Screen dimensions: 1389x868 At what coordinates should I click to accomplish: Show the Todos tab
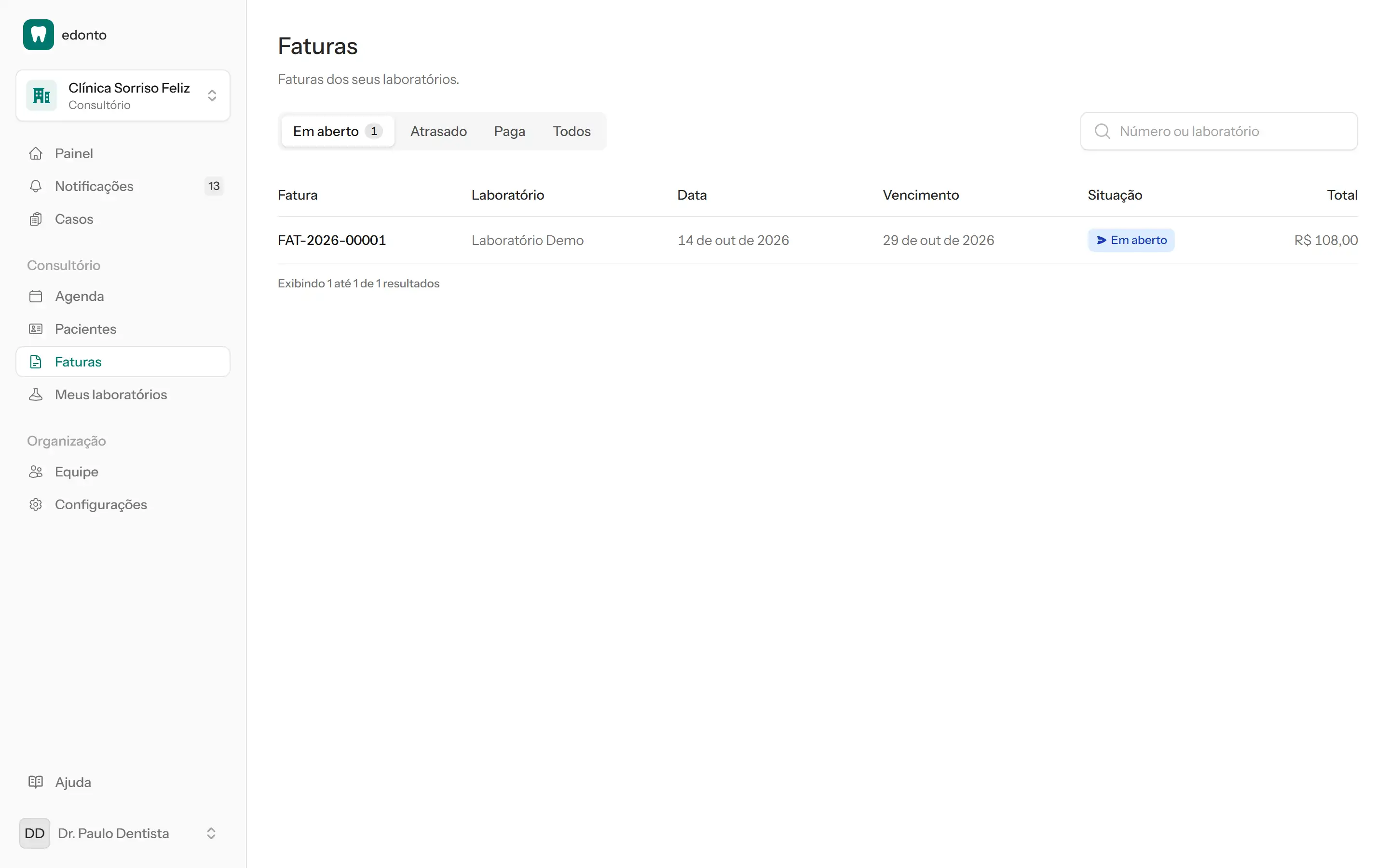pyautogui.click(x=572, y=132)
